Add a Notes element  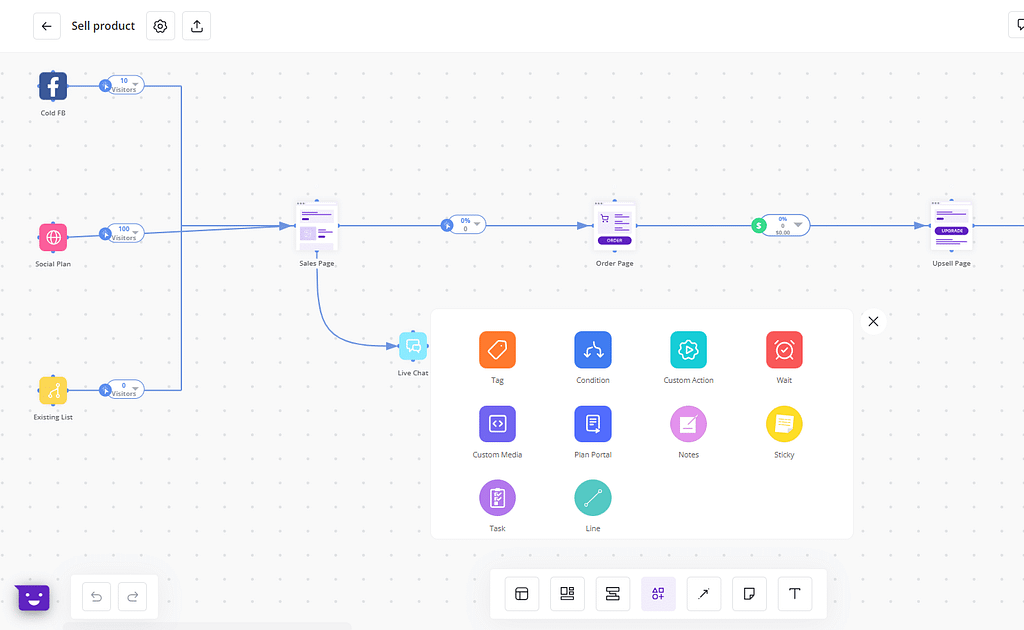click(x=688, y=424)
